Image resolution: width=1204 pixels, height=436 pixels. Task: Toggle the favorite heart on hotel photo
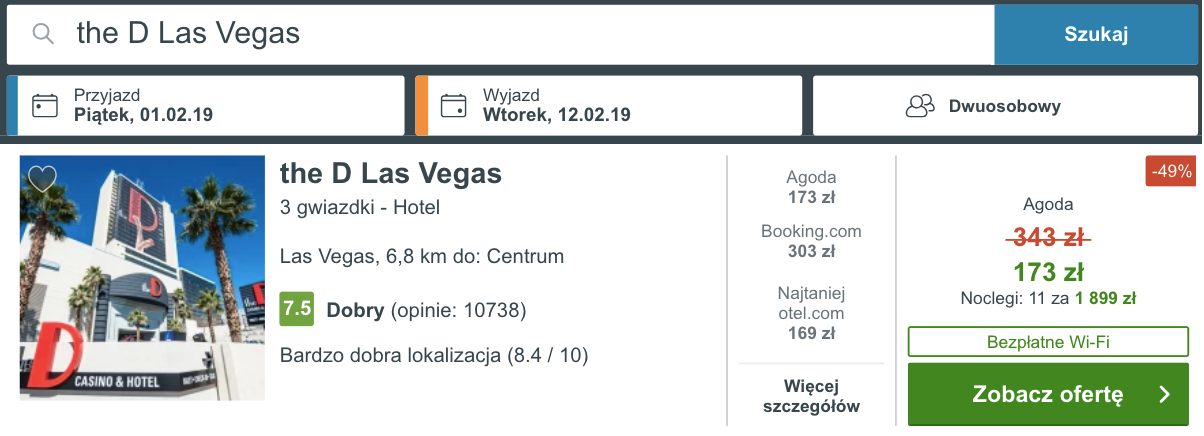click(42, 179)
